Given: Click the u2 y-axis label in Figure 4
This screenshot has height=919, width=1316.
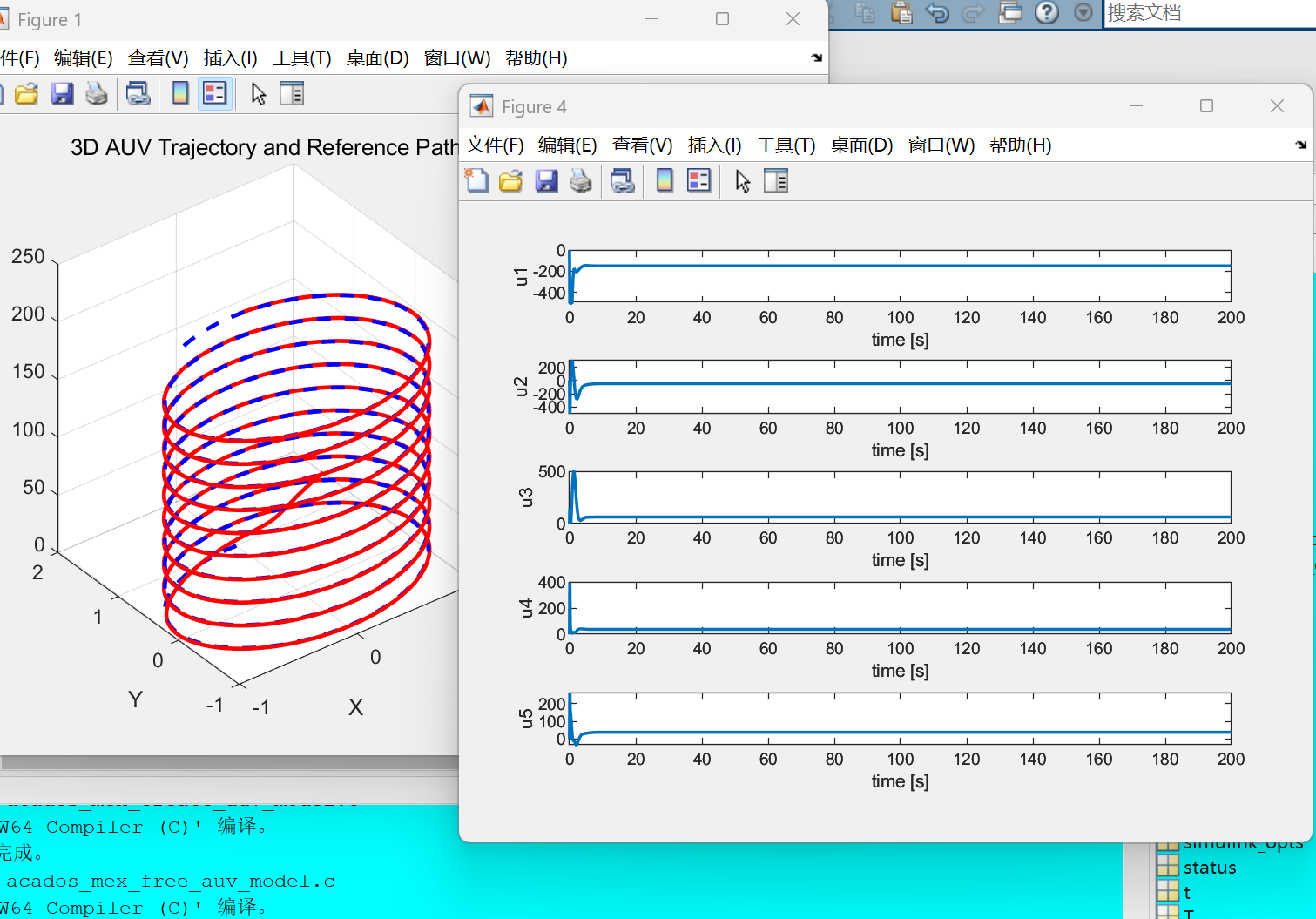Looking at the screenshot, I should (521, 387).
